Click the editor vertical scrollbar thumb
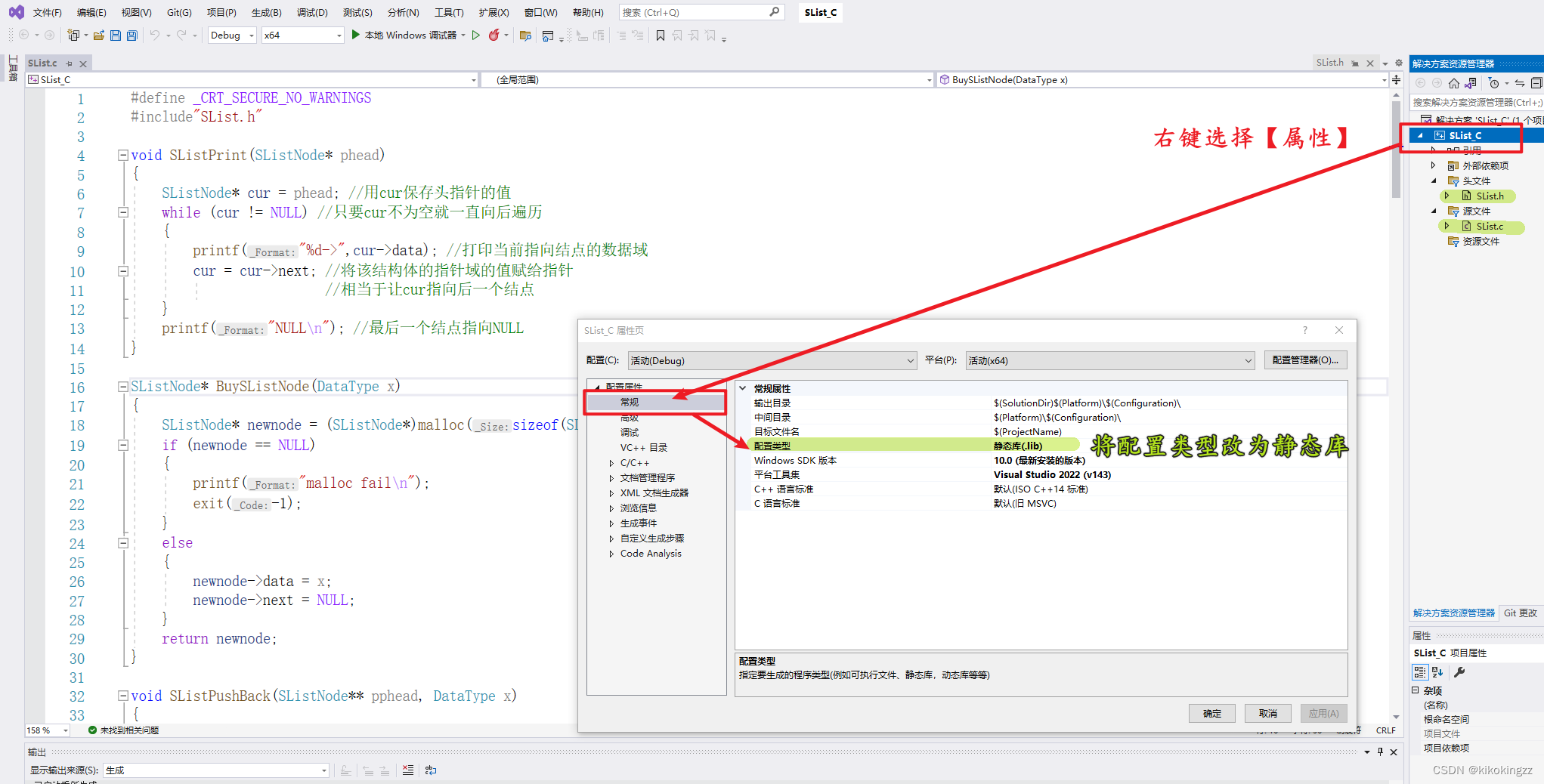The height and width of the screenshot is (784, 1544). pyautogui.click(x=1396, y=150)
